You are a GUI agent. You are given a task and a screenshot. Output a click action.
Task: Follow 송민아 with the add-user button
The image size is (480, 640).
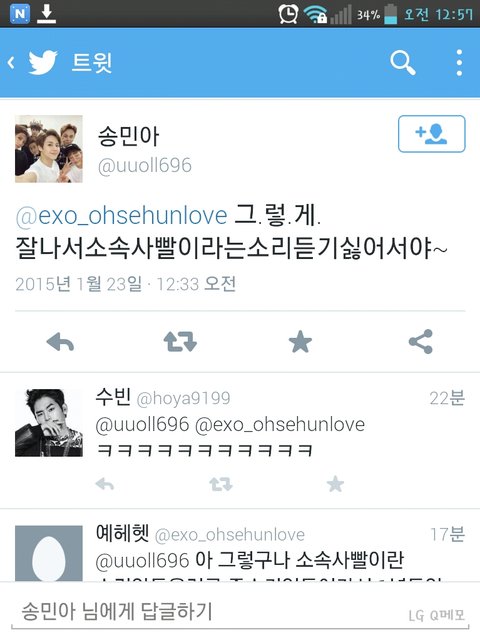pyautogui.click(x=431, y=134)
